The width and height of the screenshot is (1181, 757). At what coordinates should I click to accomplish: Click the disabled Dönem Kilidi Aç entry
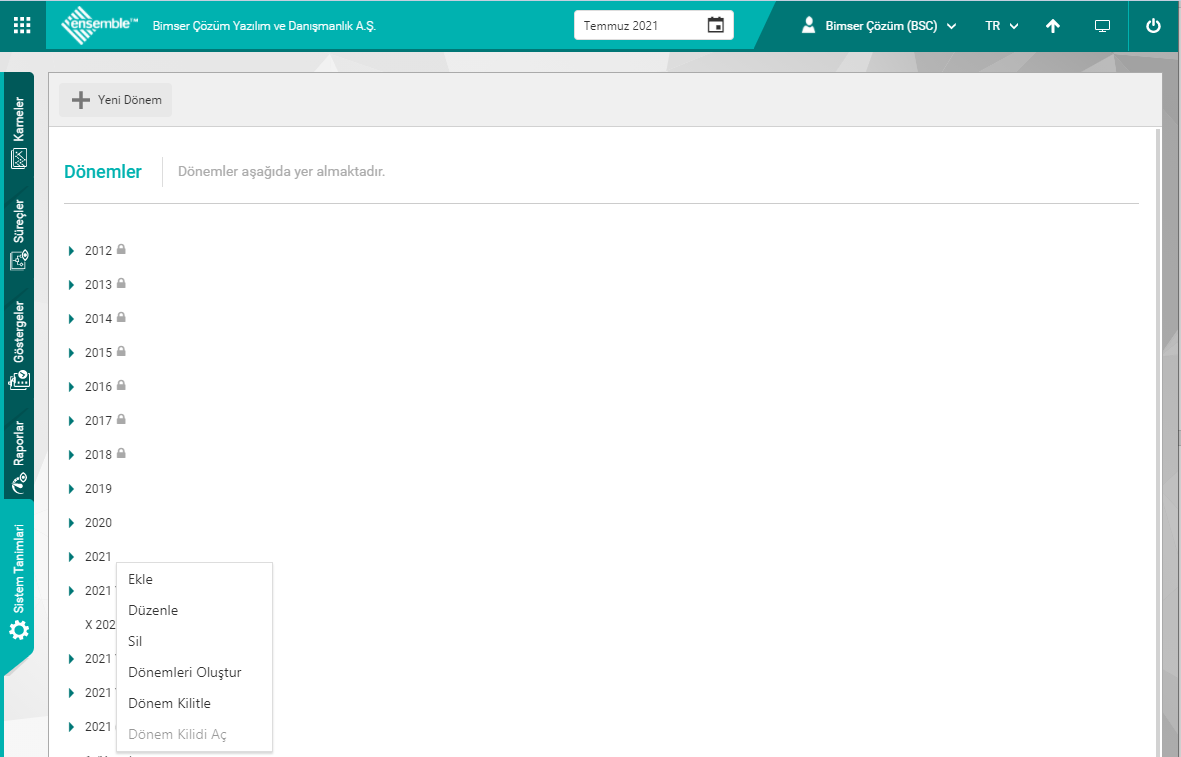click(x=194, y=734)
